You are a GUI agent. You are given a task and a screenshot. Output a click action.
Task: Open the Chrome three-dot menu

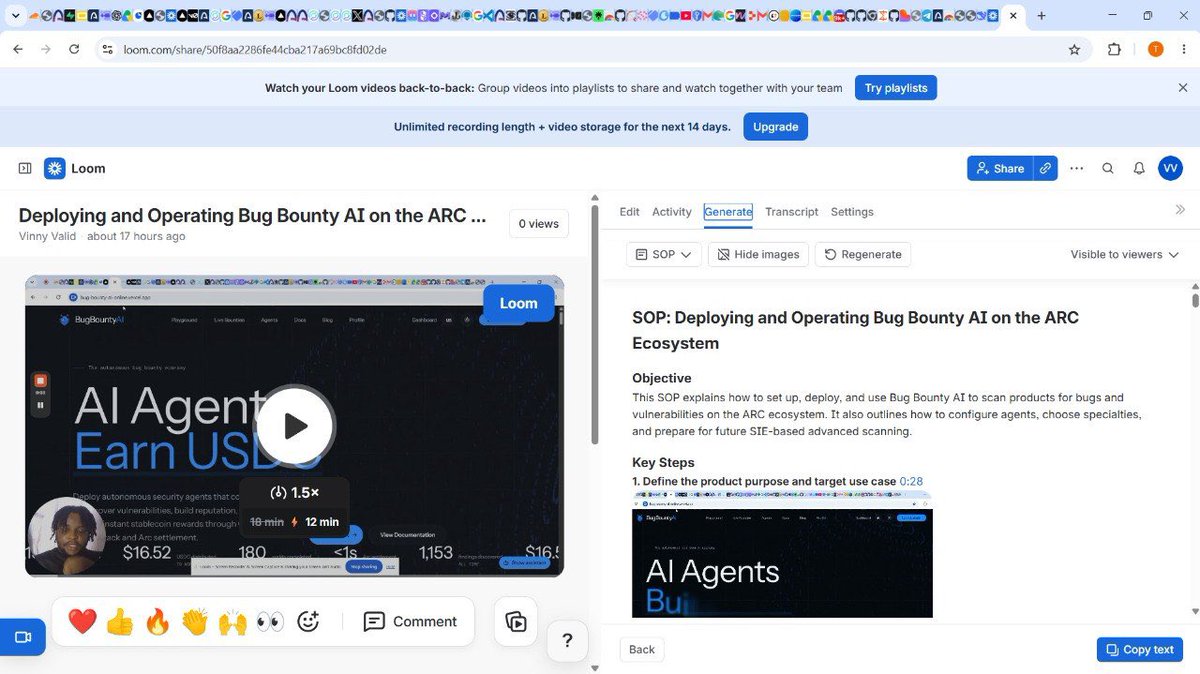(1184, 49)
